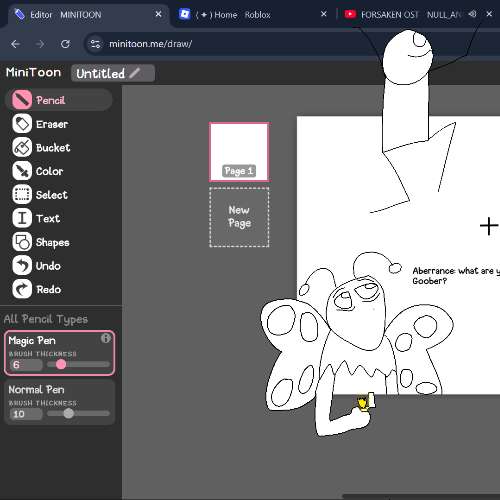The height and width of the screenshot is (500, 500).
Task: Close the Home Roblox tab
Action: point(323,14)
